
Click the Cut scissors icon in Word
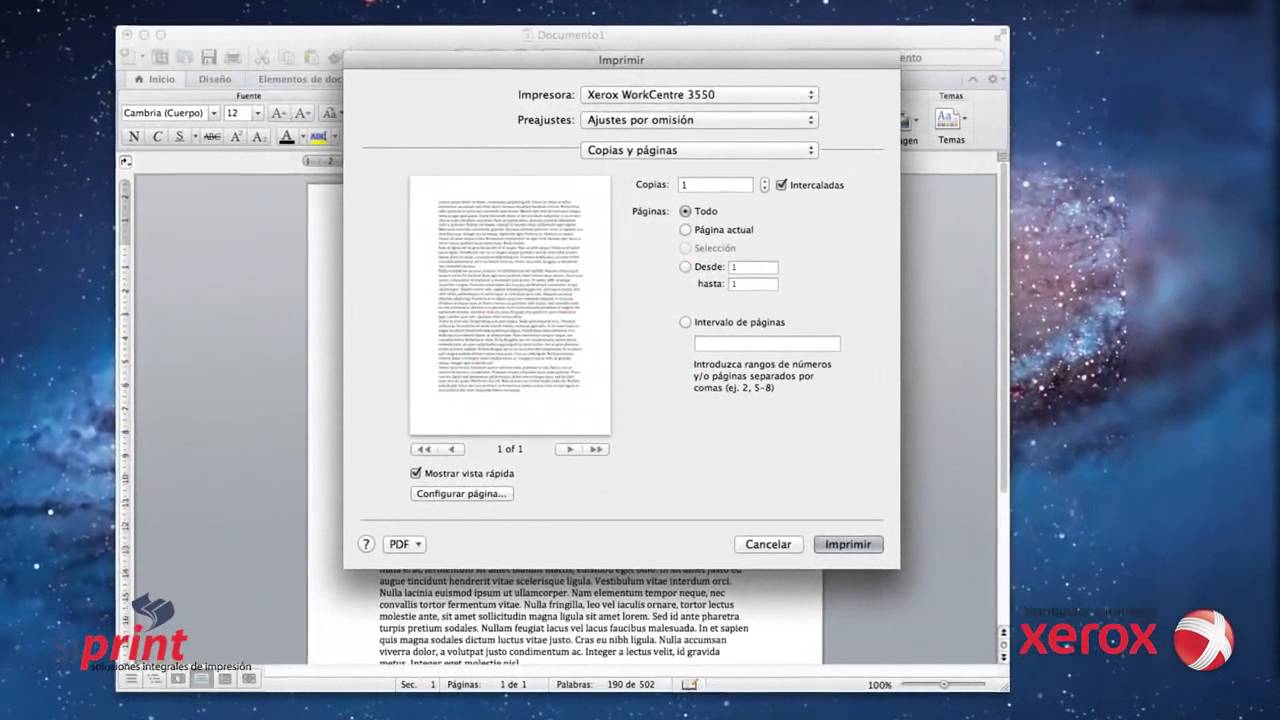click(x=262, y=57)
